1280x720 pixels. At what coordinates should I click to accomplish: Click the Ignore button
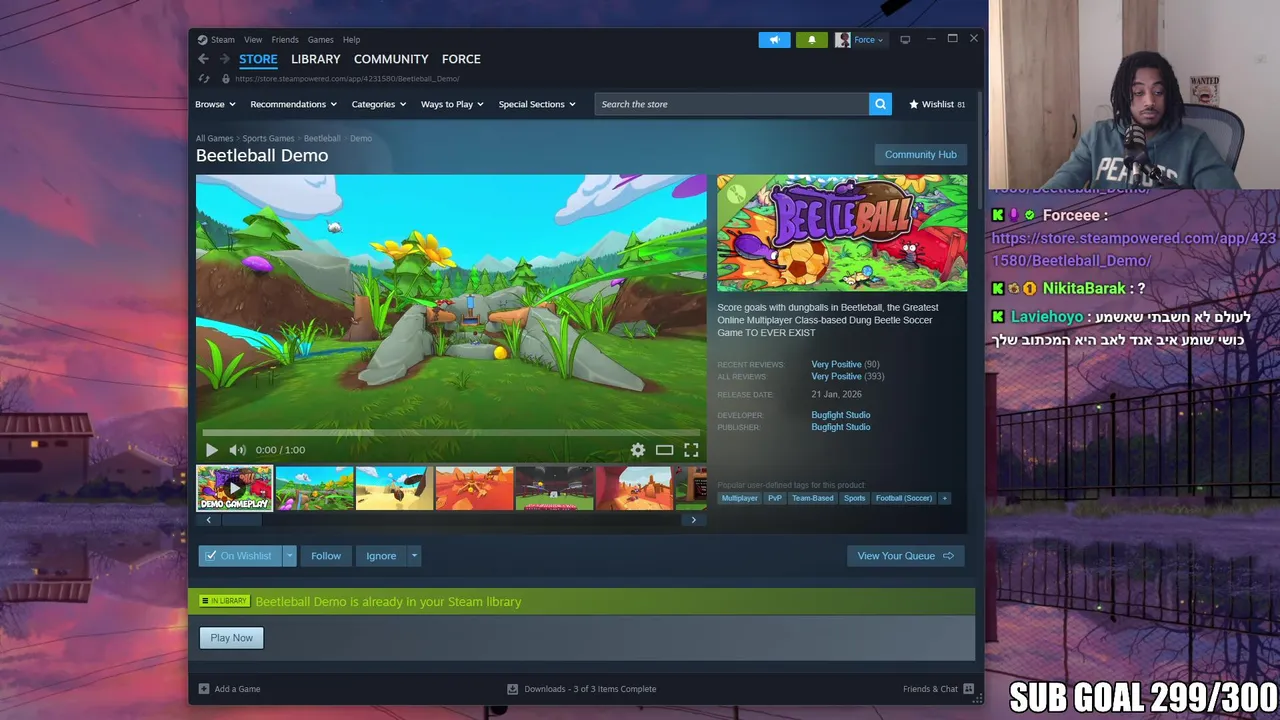(x=381, y=556)
